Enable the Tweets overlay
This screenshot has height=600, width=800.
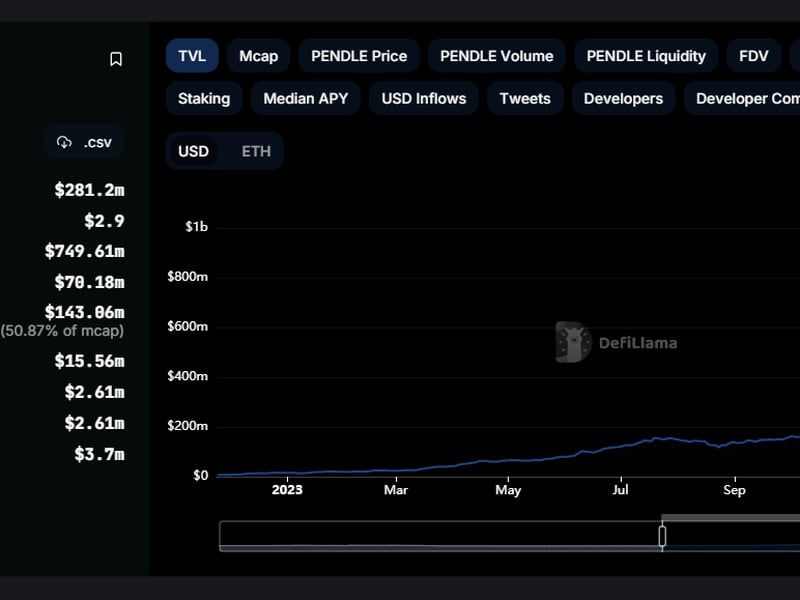click(524, 98)
